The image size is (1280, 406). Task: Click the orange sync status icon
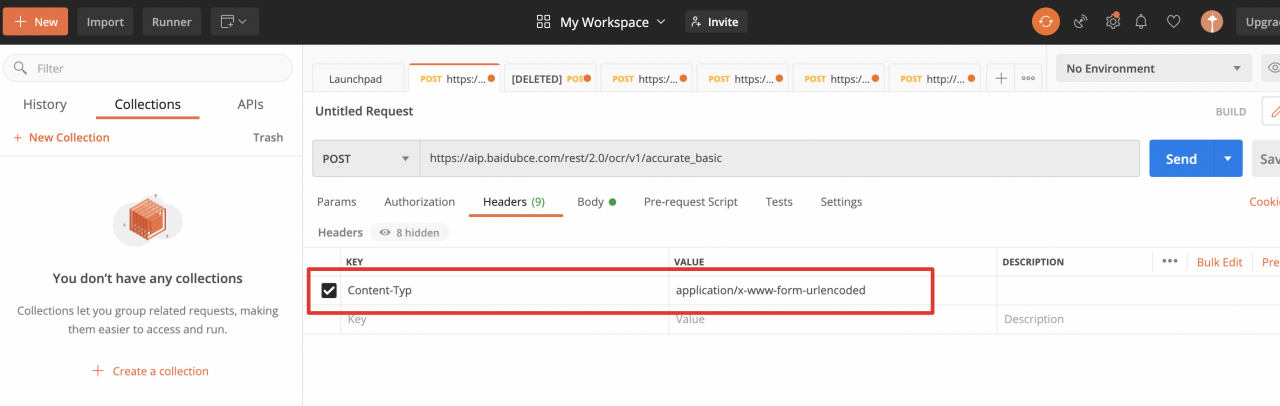coord(1046,21)
